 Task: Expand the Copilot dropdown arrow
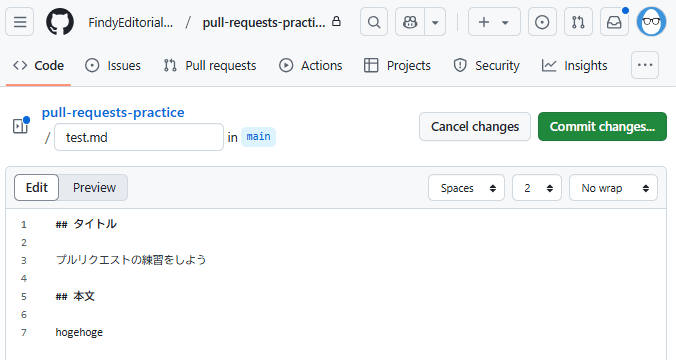click(x=435, y=22)
